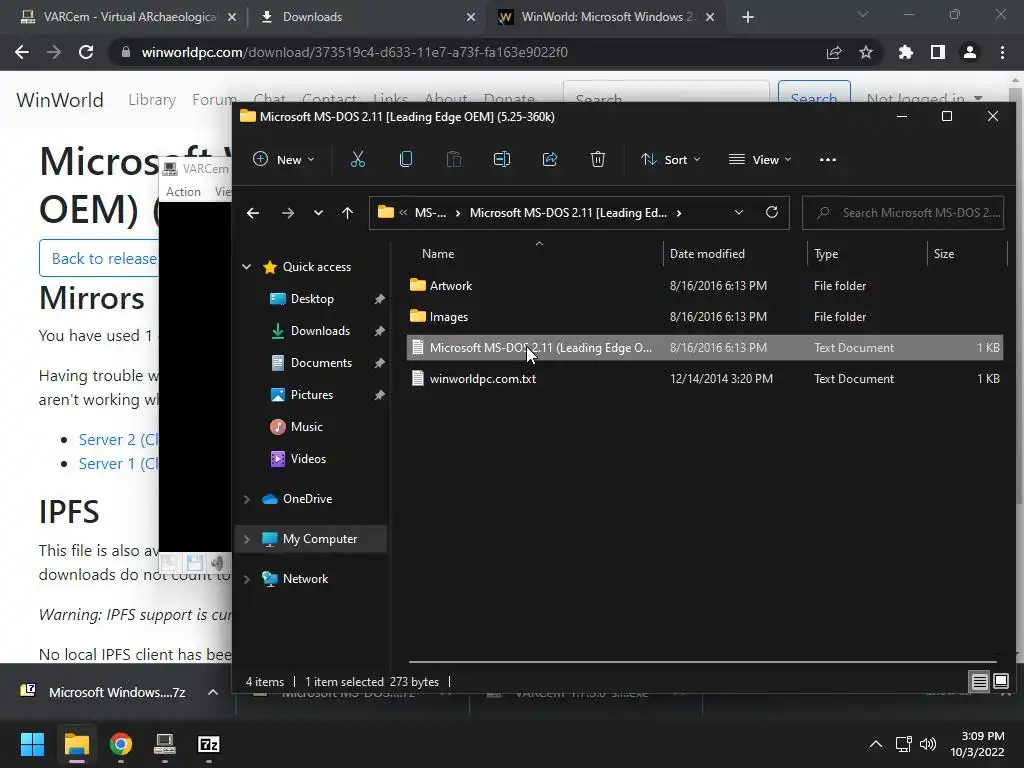This screenshot has width=1024, height=768.
Task: Select Desktop in Quick access
Action: coord(312,299)
